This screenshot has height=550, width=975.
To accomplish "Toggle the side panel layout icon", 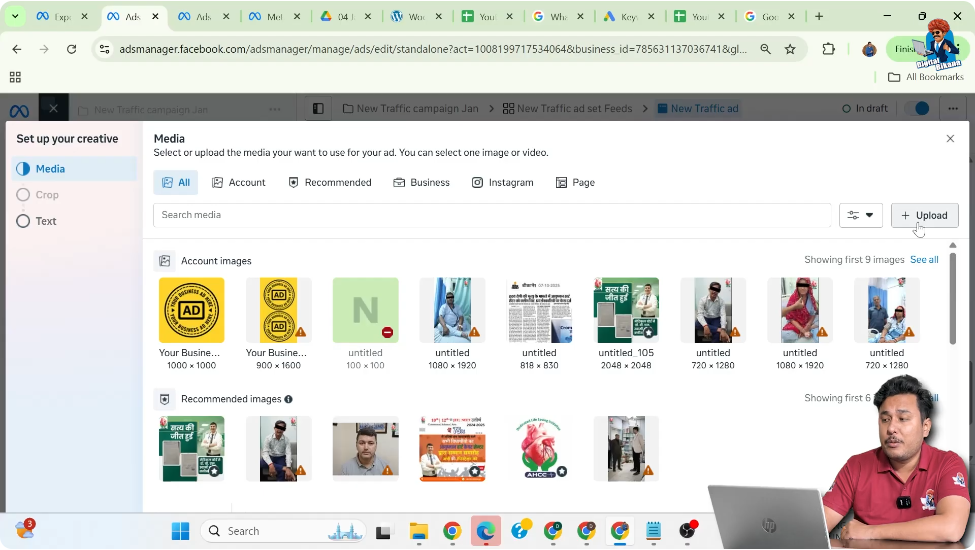I will tap(318, 109).
